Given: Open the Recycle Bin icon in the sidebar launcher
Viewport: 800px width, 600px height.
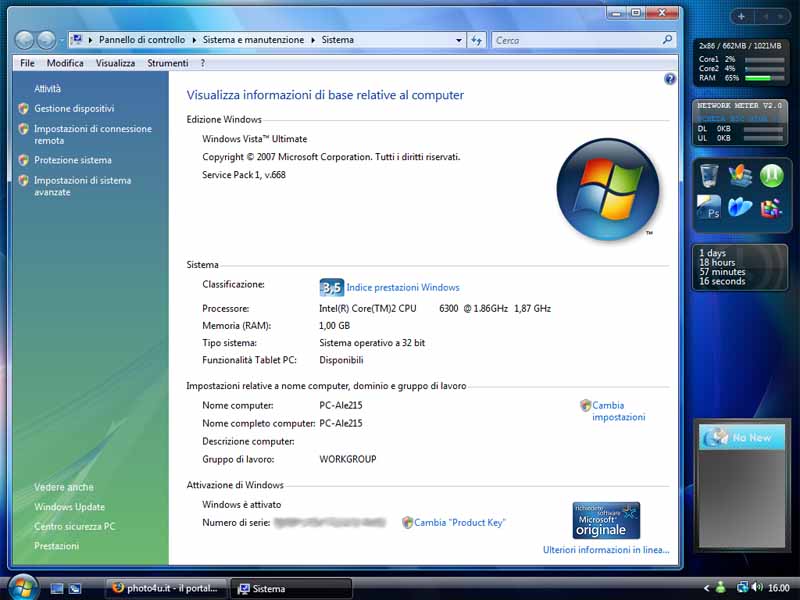Looking at the screenshot, I should click(x=709, y=176).
